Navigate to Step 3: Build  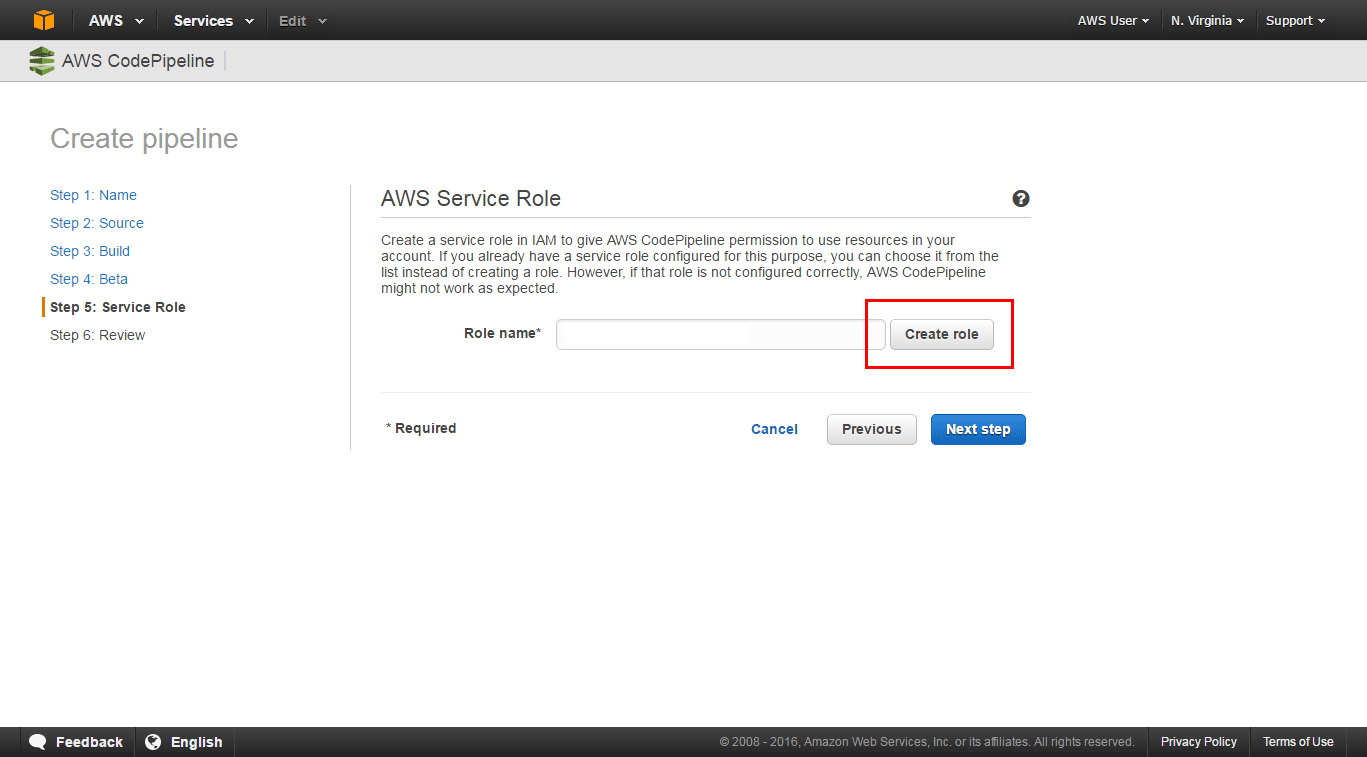click(x=90, y=251)
